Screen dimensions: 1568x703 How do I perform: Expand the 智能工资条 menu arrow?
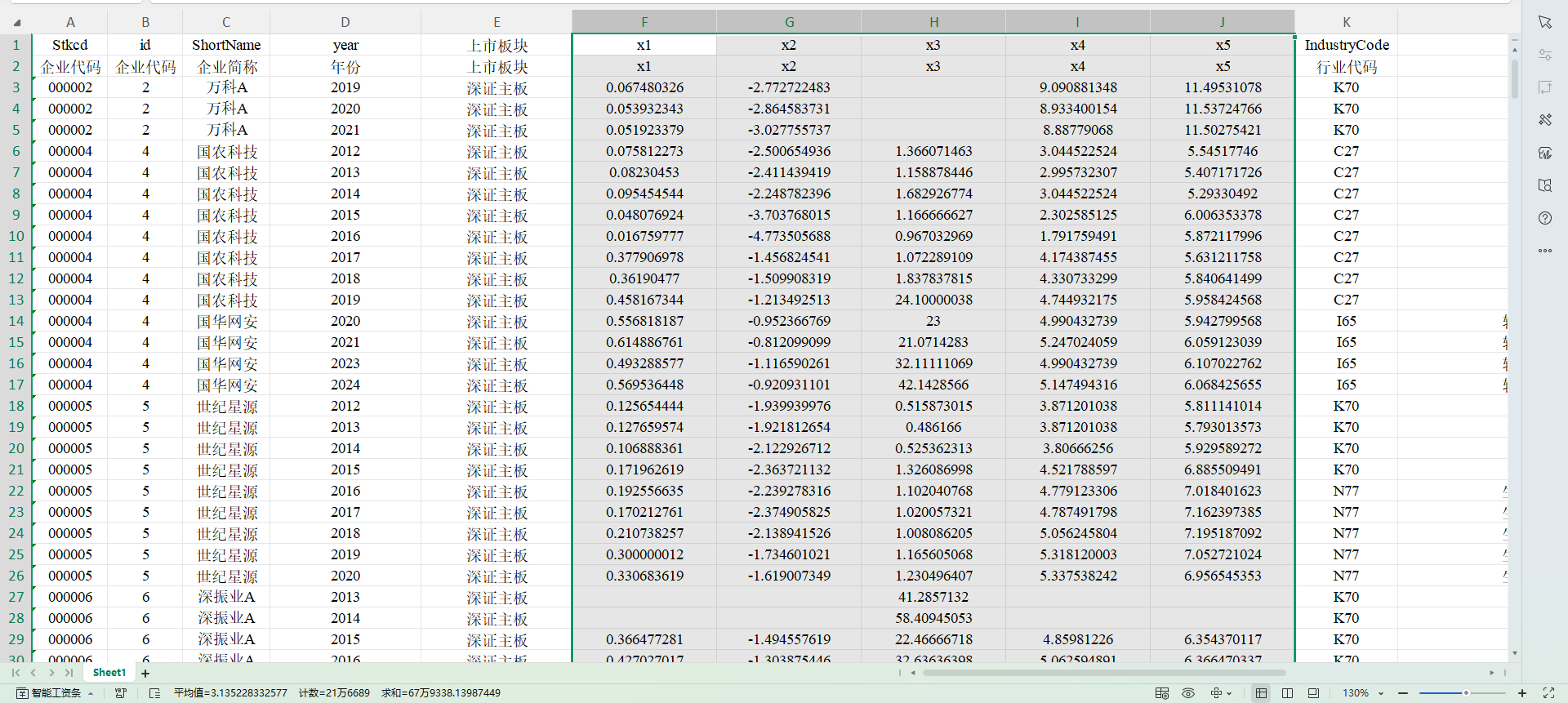click(91, 693)
